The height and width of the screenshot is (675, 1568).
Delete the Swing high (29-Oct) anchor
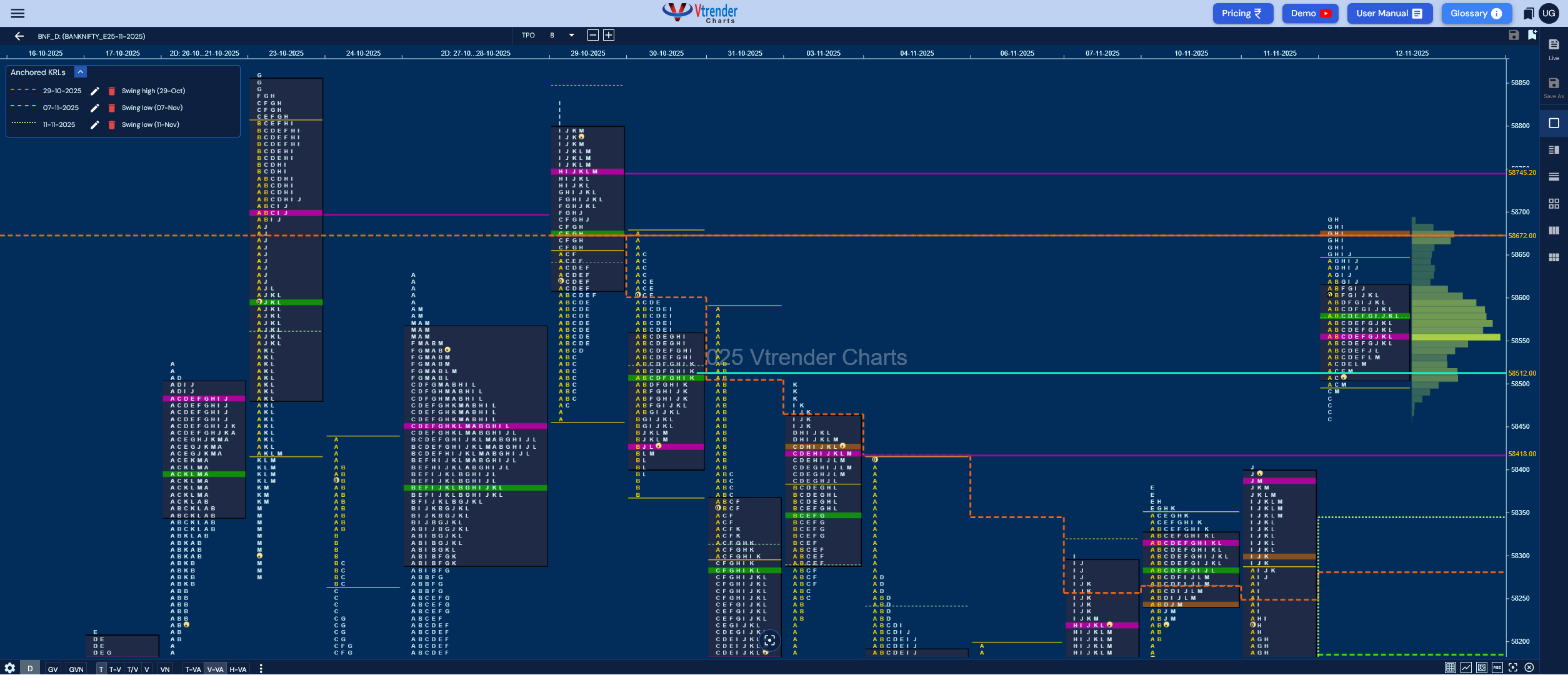pyautogui.click(x=111, y=91)
